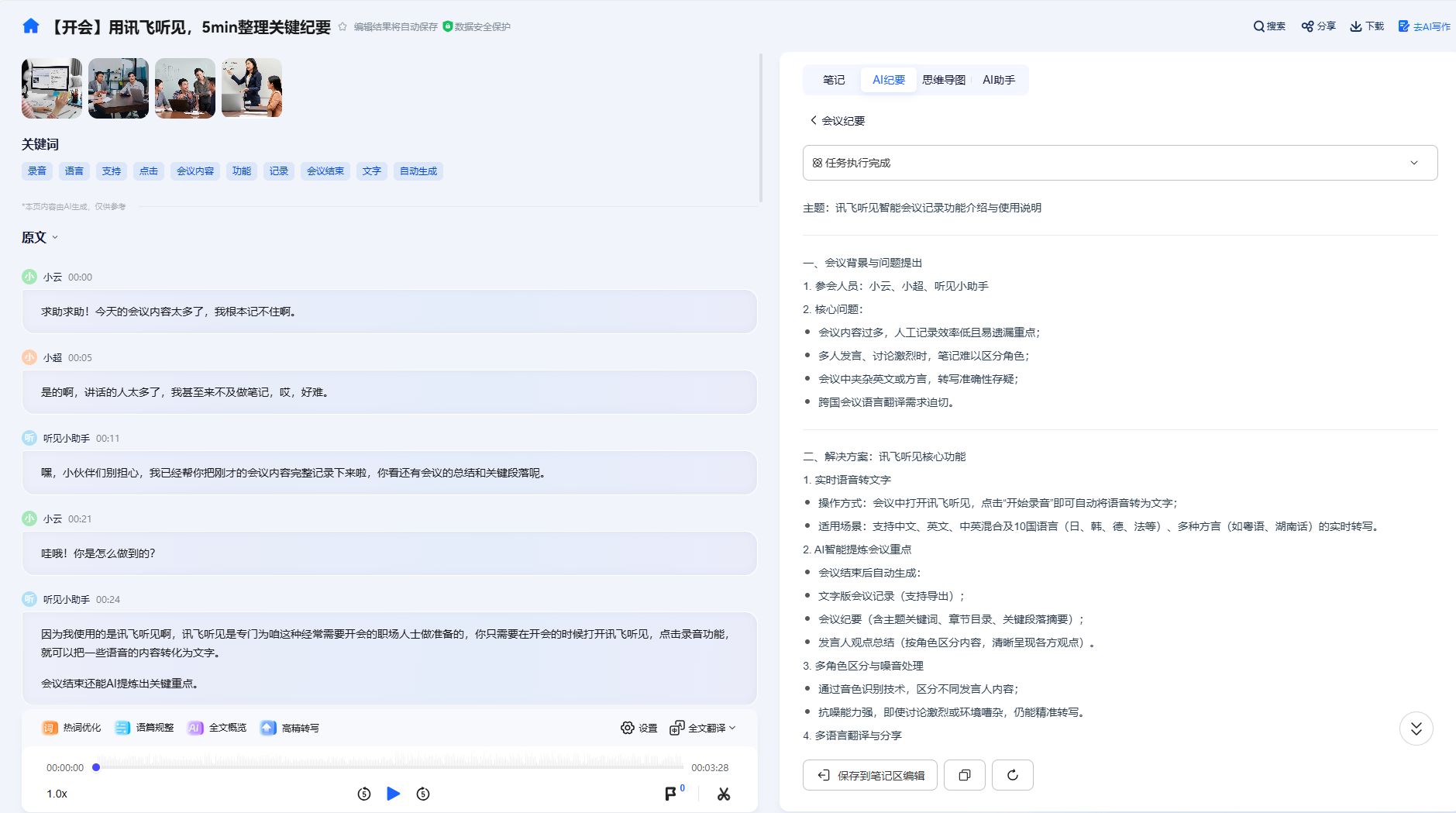
Task: Jump to timestamp 00:05
Action: click(80, 358)
